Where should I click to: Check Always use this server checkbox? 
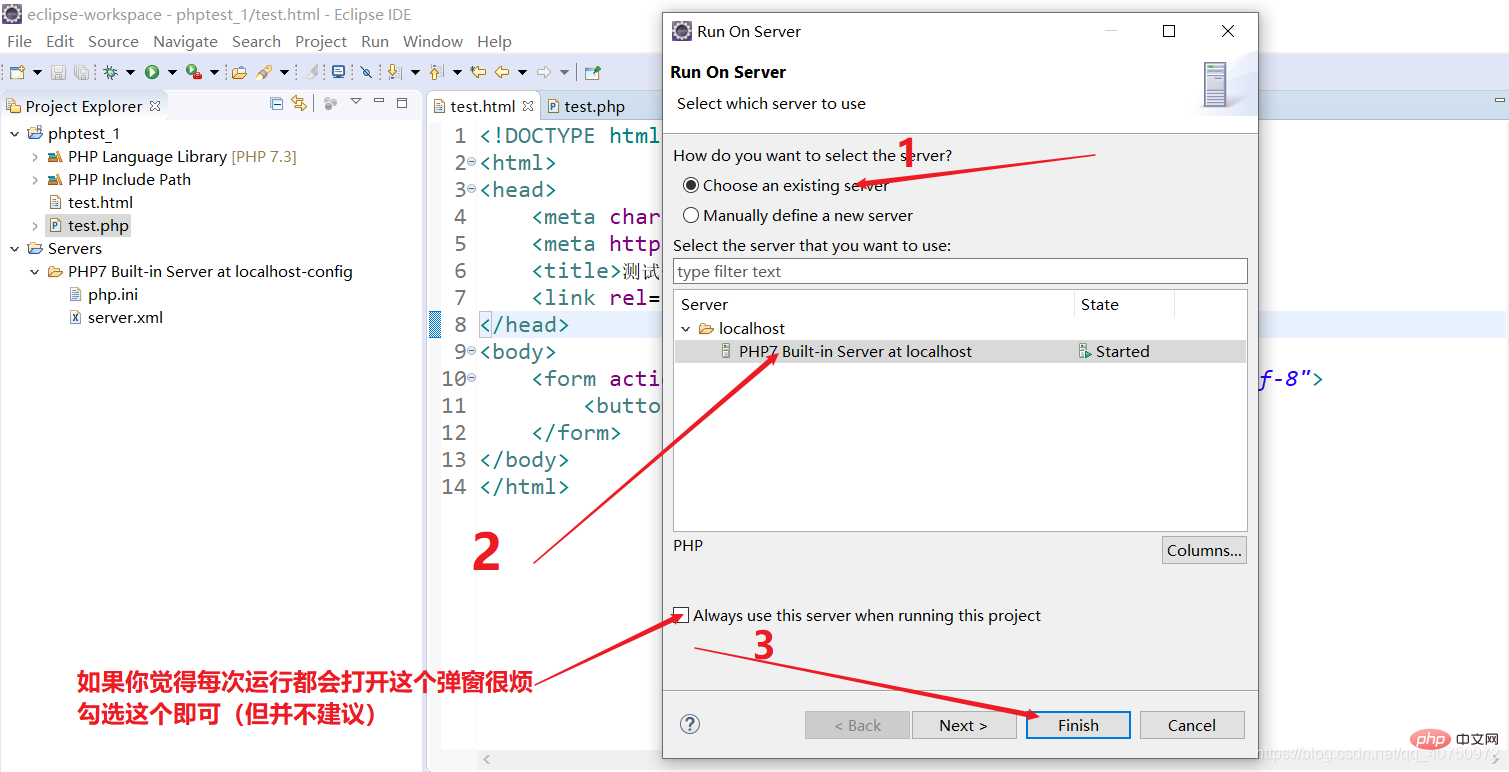tap(682, 615)
